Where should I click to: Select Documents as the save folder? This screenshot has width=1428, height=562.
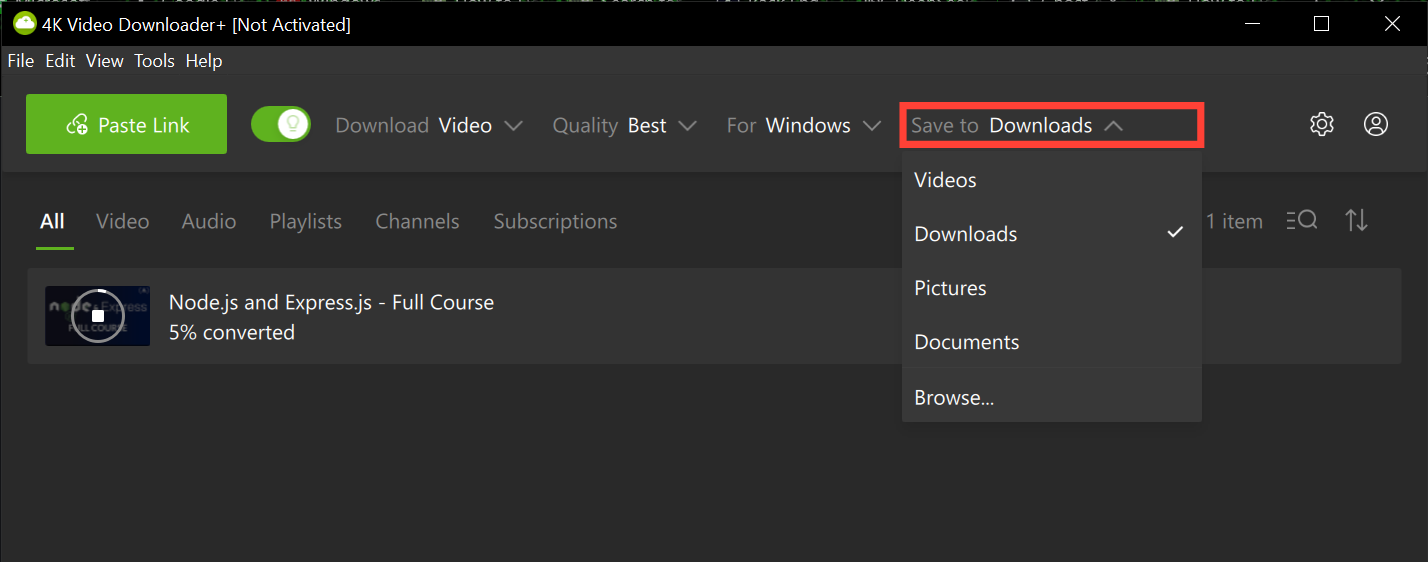[x=966, y=342]
